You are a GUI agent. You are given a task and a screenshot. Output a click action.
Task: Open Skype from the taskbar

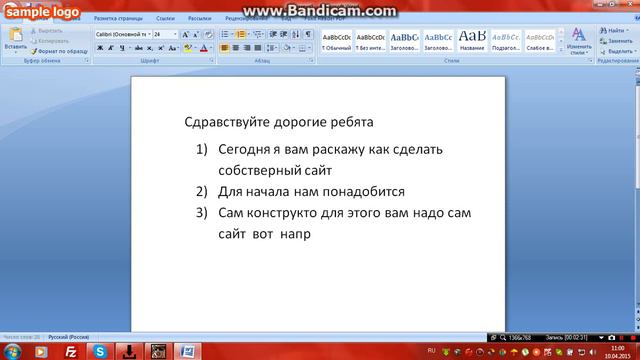100,351
